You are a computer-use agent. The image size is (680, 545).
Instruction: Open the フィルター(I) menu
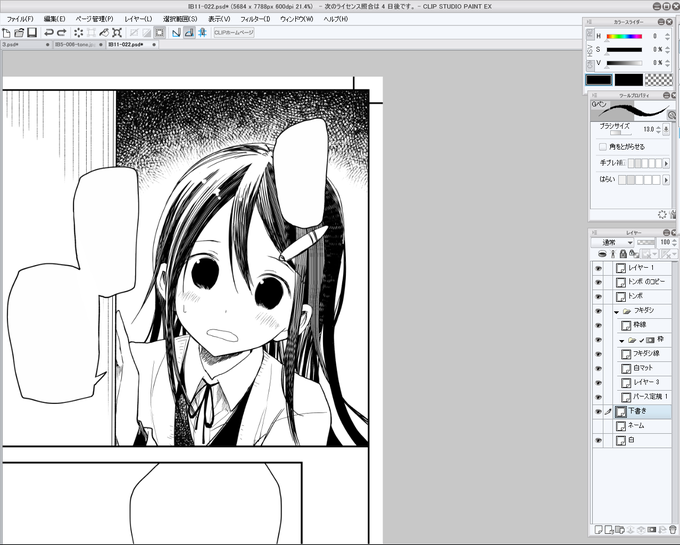pyautogui.click(x=255, y=19)
